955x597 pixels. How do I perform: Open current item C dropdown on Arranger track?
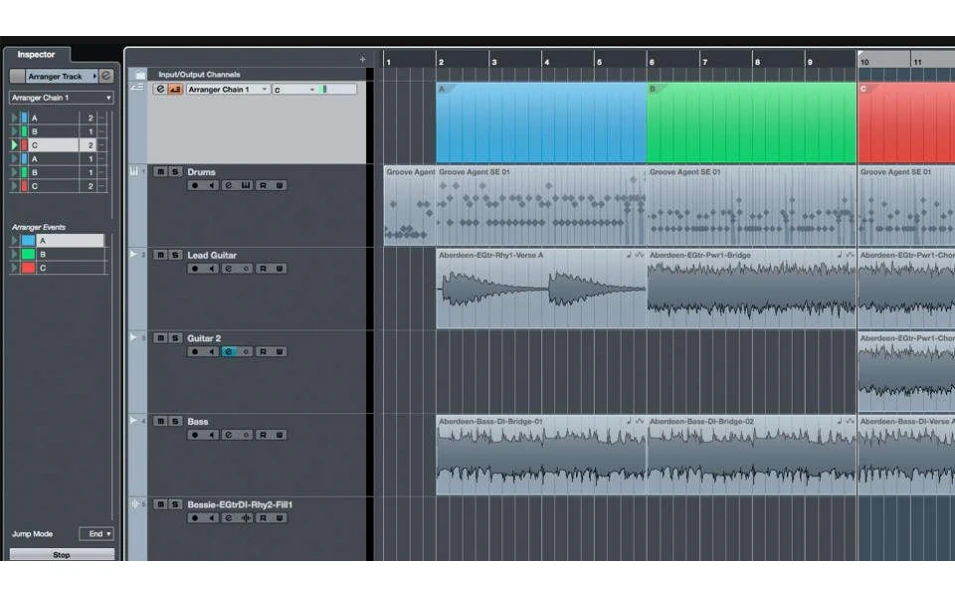pyautogui.click(x=295, y=90)
